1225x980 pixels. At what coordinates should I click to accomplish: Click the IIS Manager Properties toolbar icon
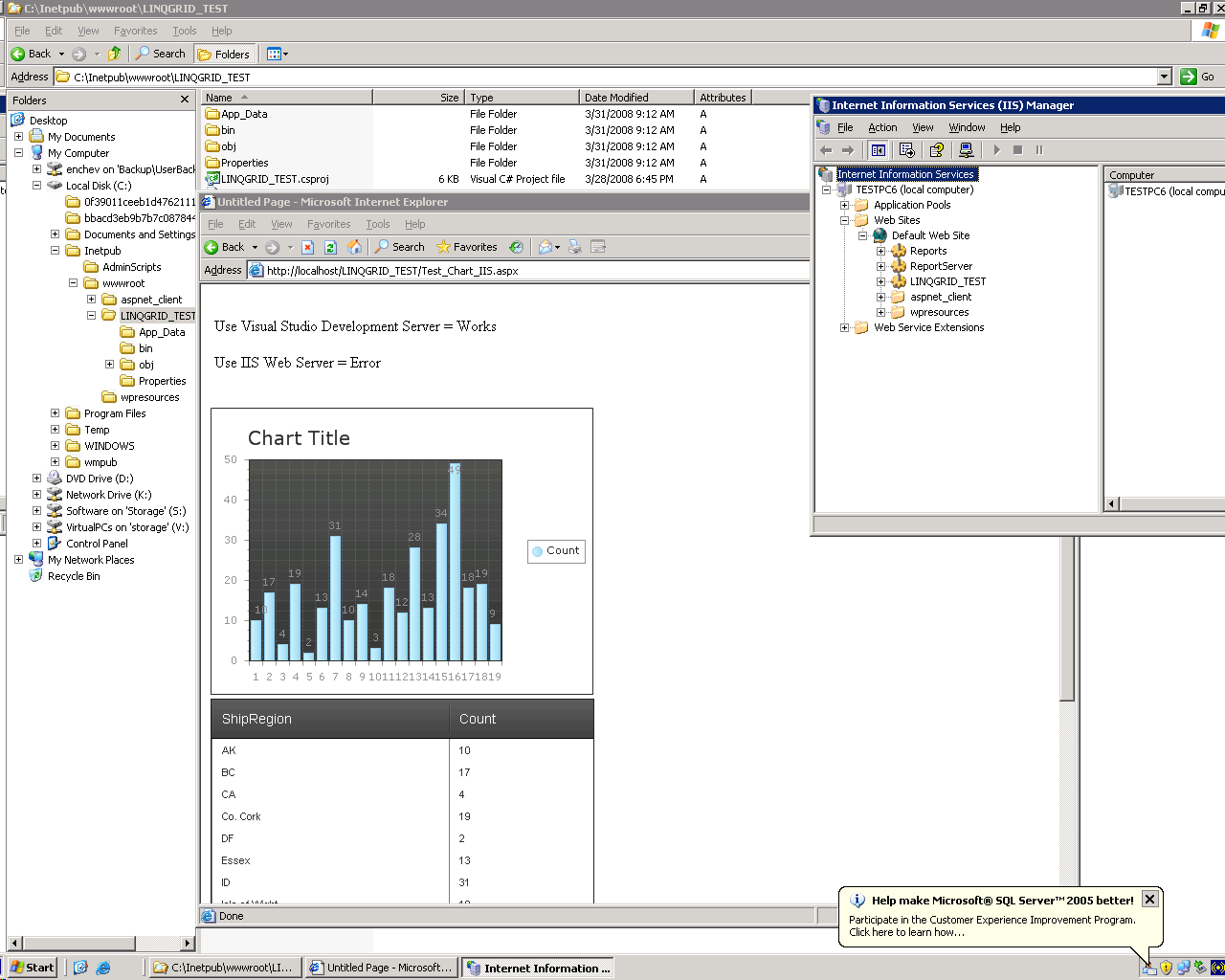(x=907, y=150)
